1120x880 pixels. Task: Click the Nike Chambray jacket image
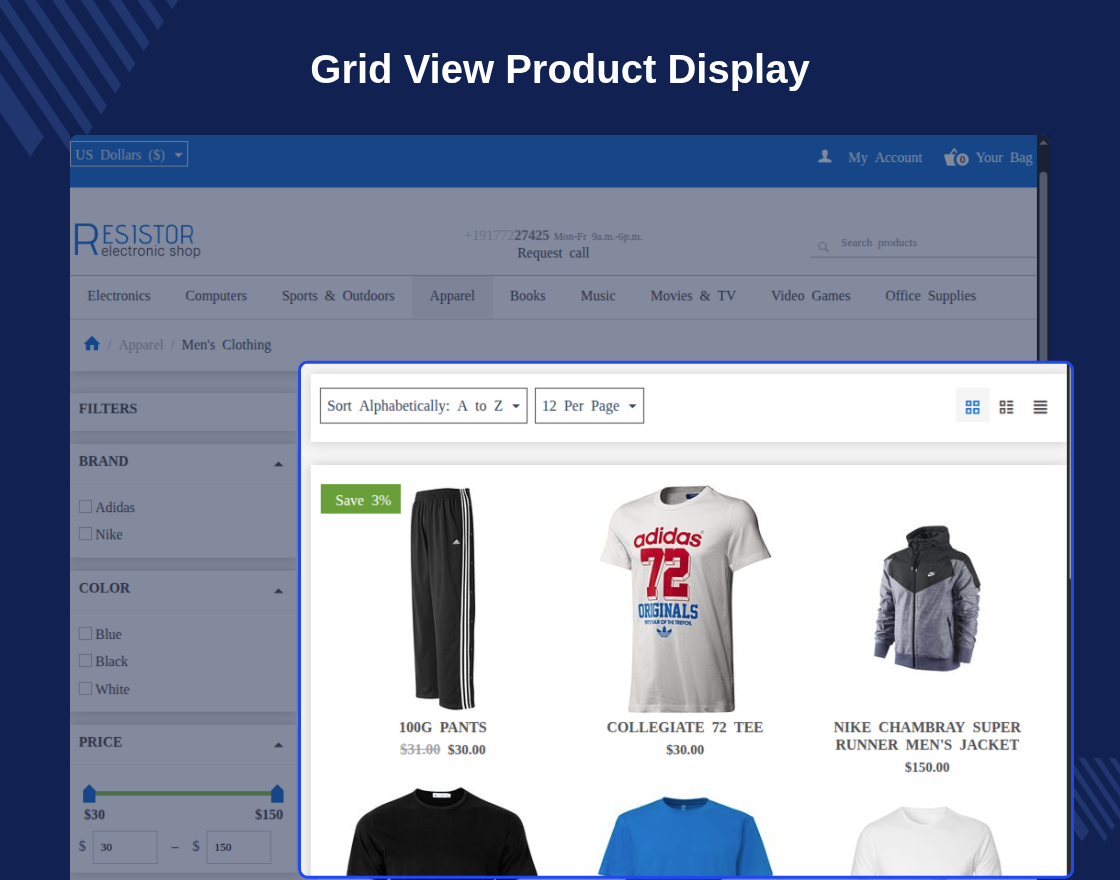pos(927,599)
